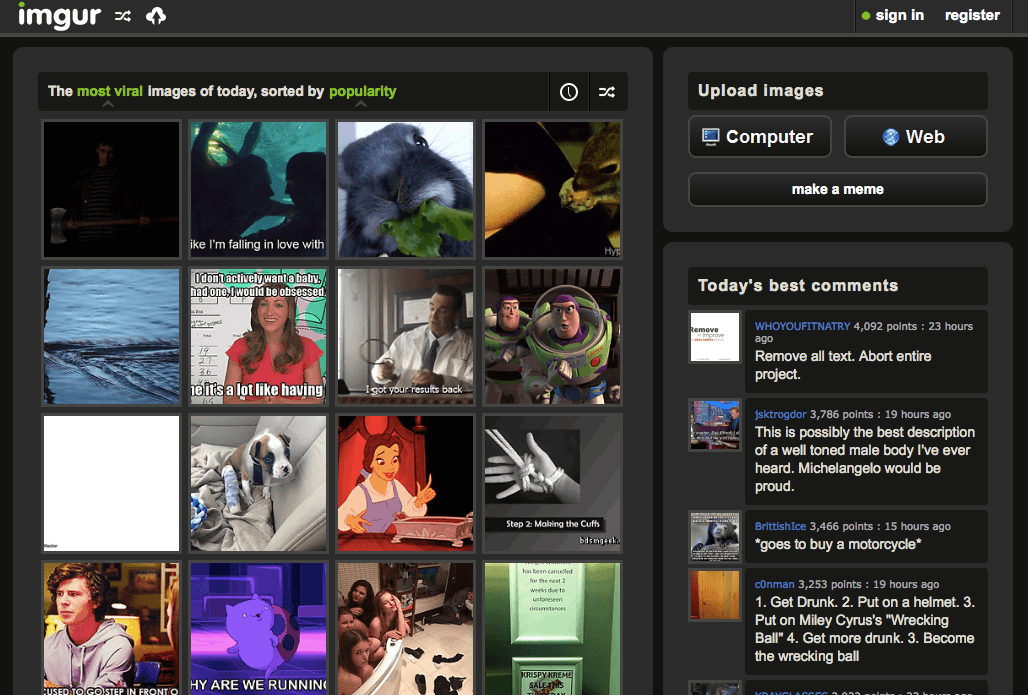The width and height of the screenshot is (1028, 695).
Task: Open jsktrogdor's profile link
Action: [780, 414]
